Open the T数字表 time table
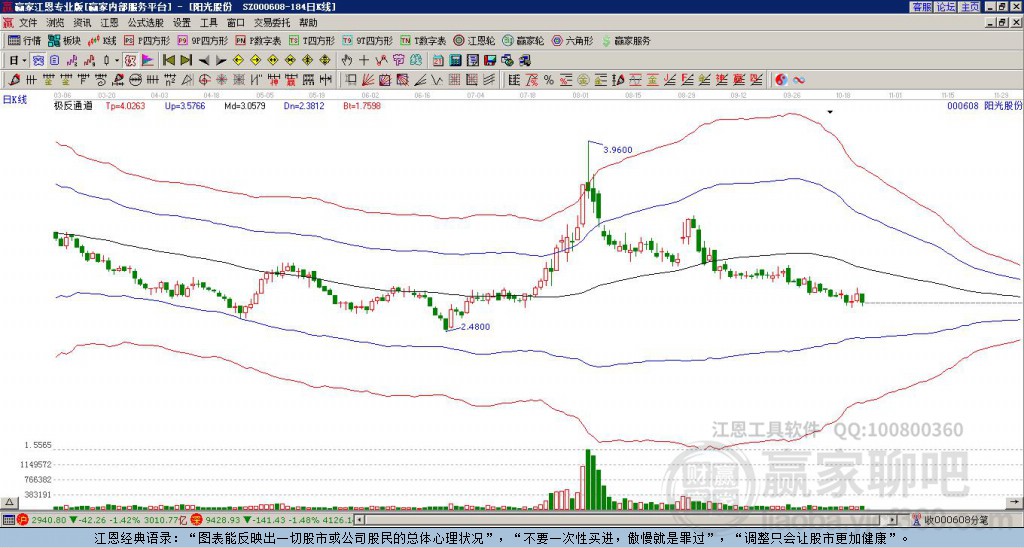Viewport: 1024px width, 548px height. coord(423,40)
